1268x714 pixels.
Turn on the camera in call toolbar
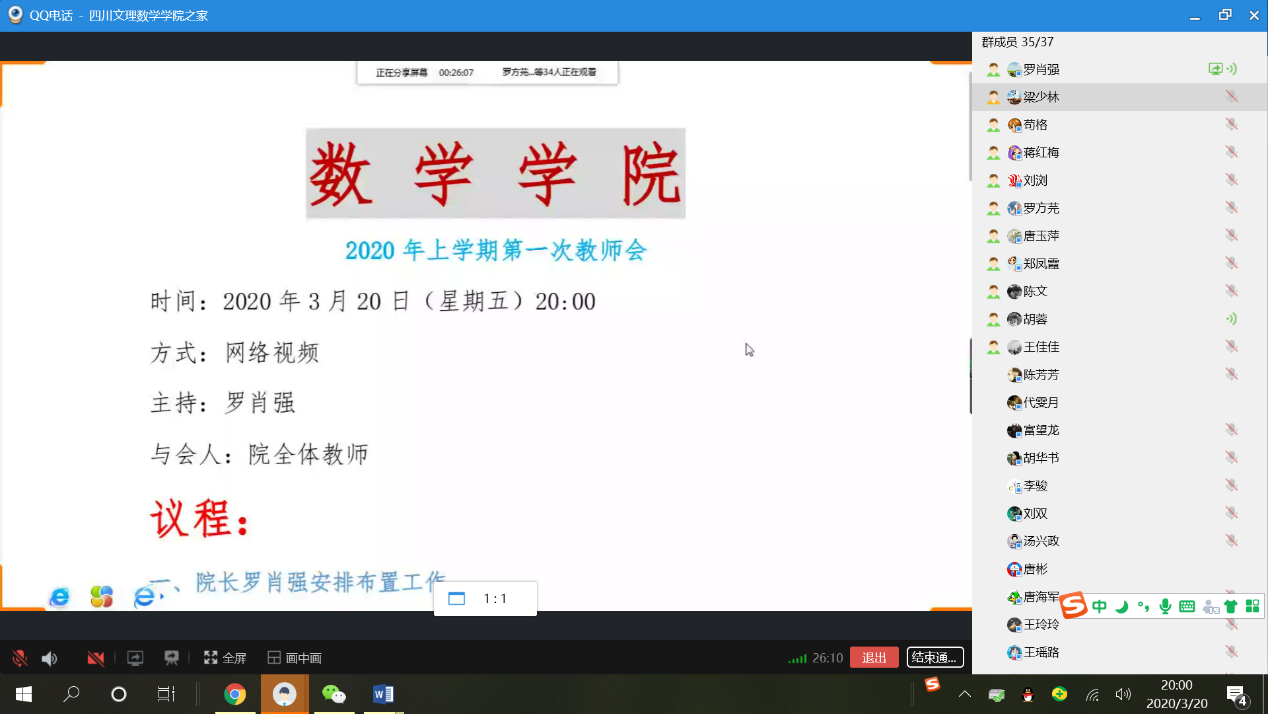coord(96,658)
